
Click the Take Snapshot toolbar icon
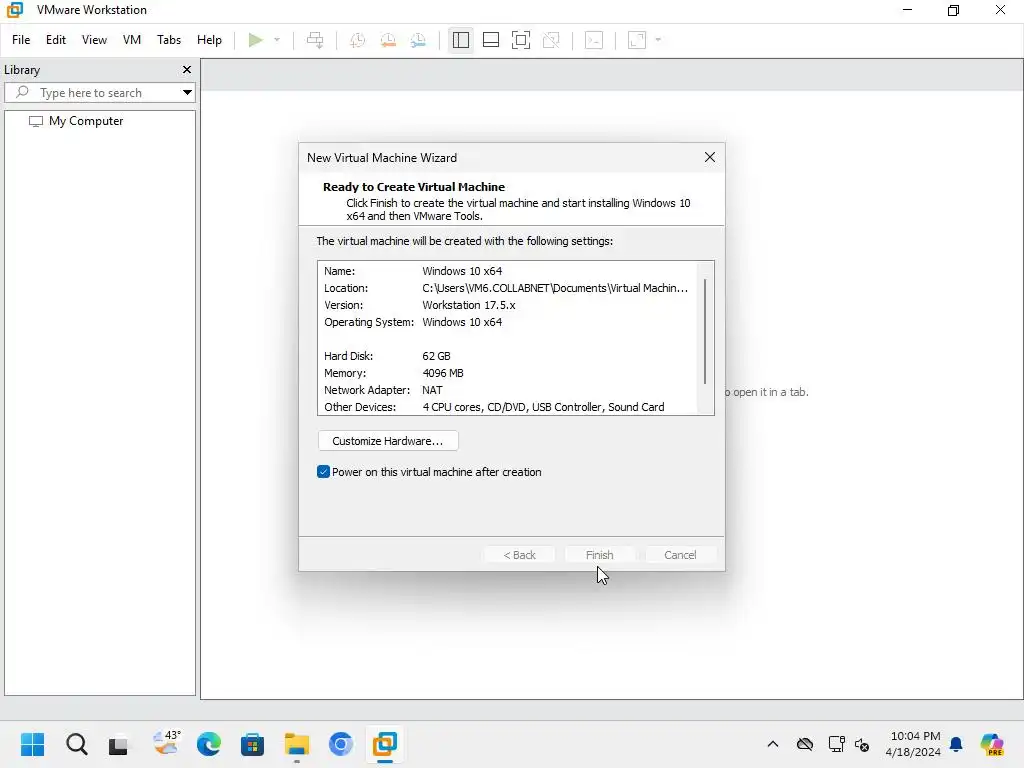coord(357,40)
